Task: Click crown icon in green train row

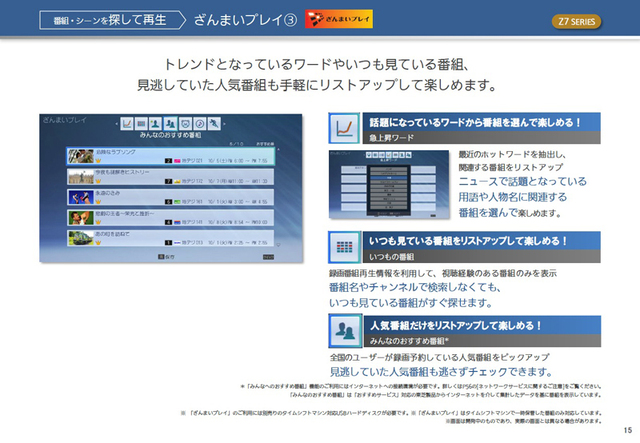Action: pos(98,242)
